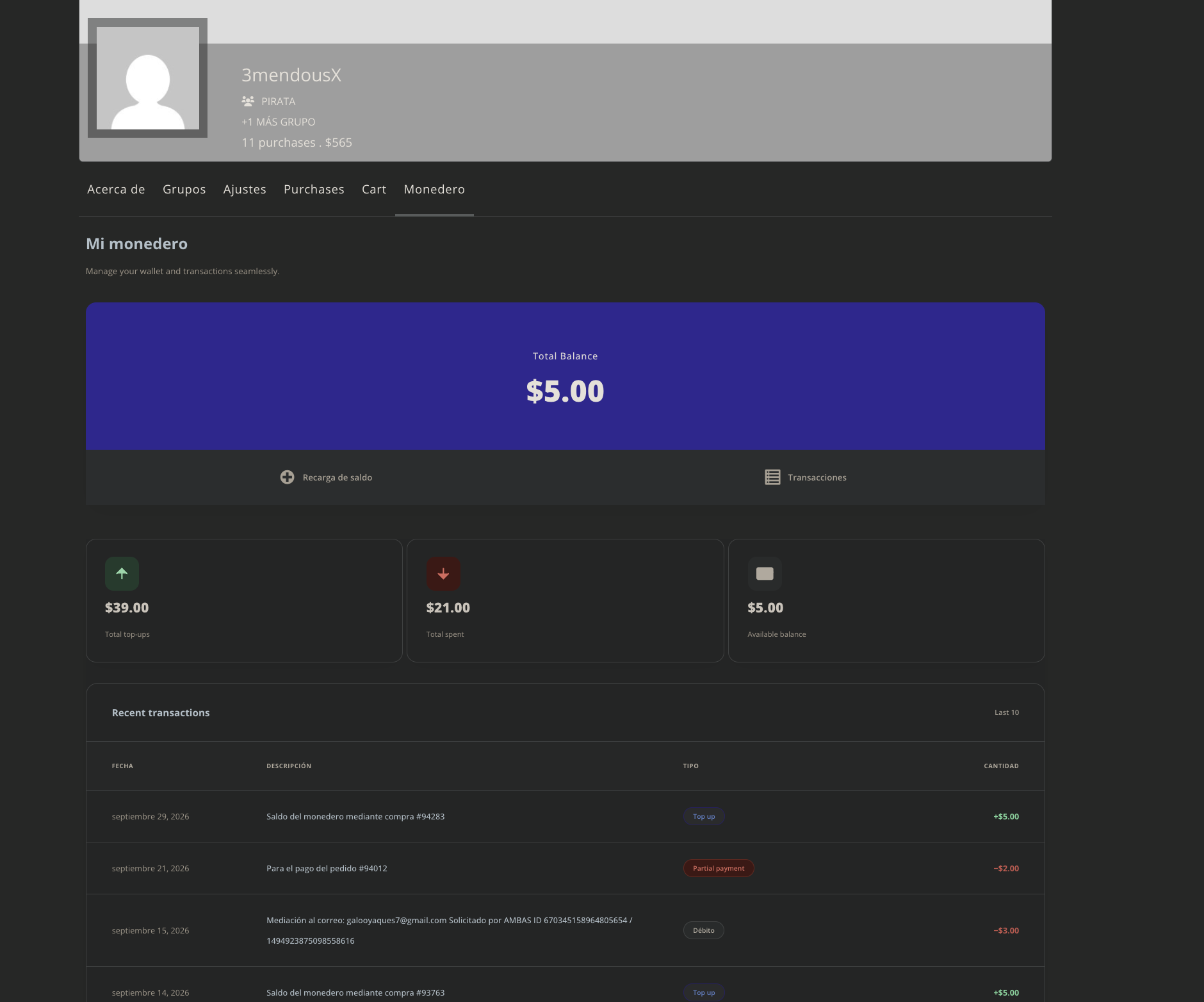Screen dimensions: 1204x1002
Task: Click the wallet card available balance icon
Action: (x=765, y=573)
